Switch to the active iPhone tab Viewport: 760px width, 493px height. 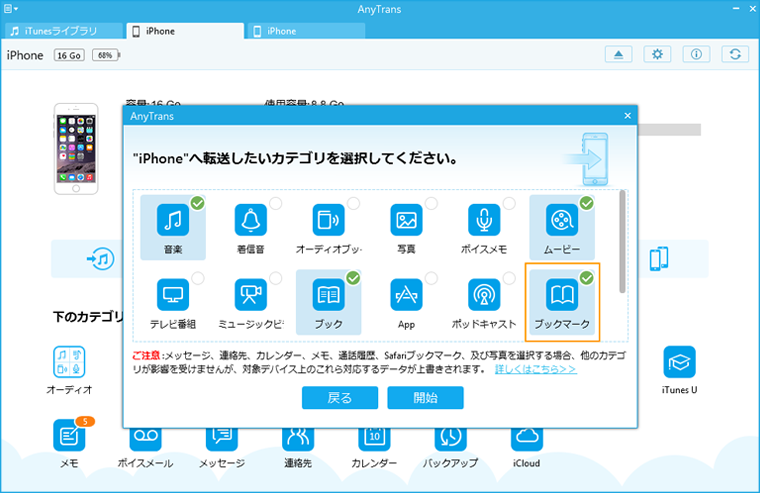tap(185, 31)
